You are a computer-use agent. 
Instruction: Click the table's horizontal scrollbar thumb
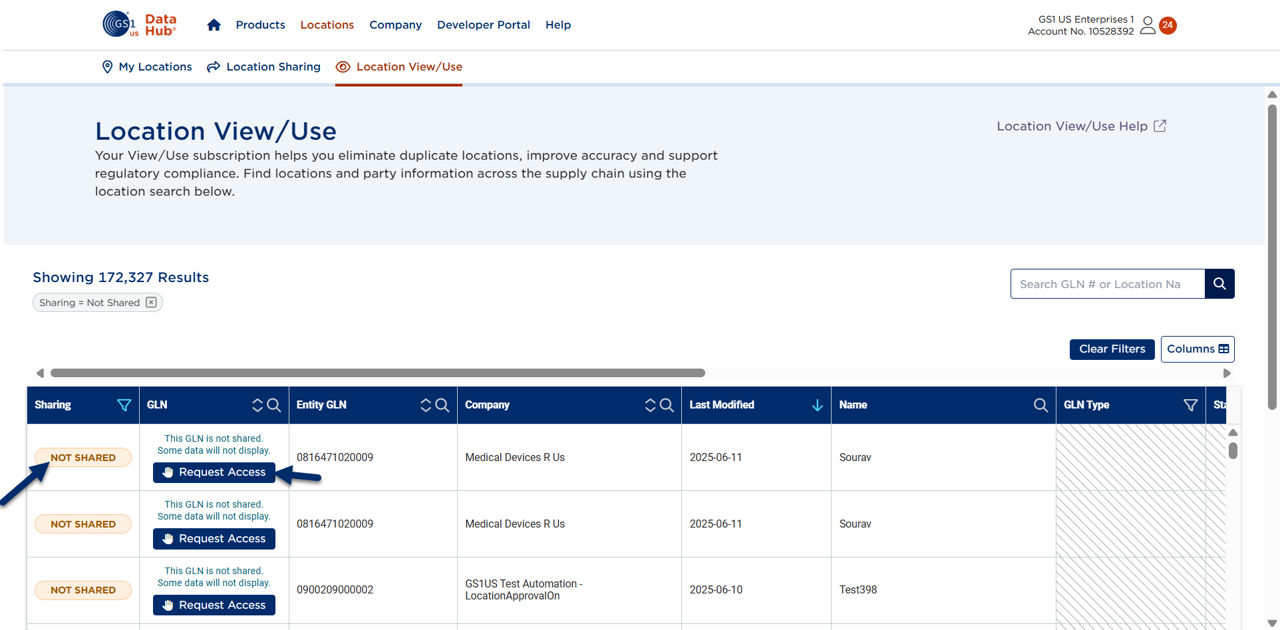coord(378,373)
